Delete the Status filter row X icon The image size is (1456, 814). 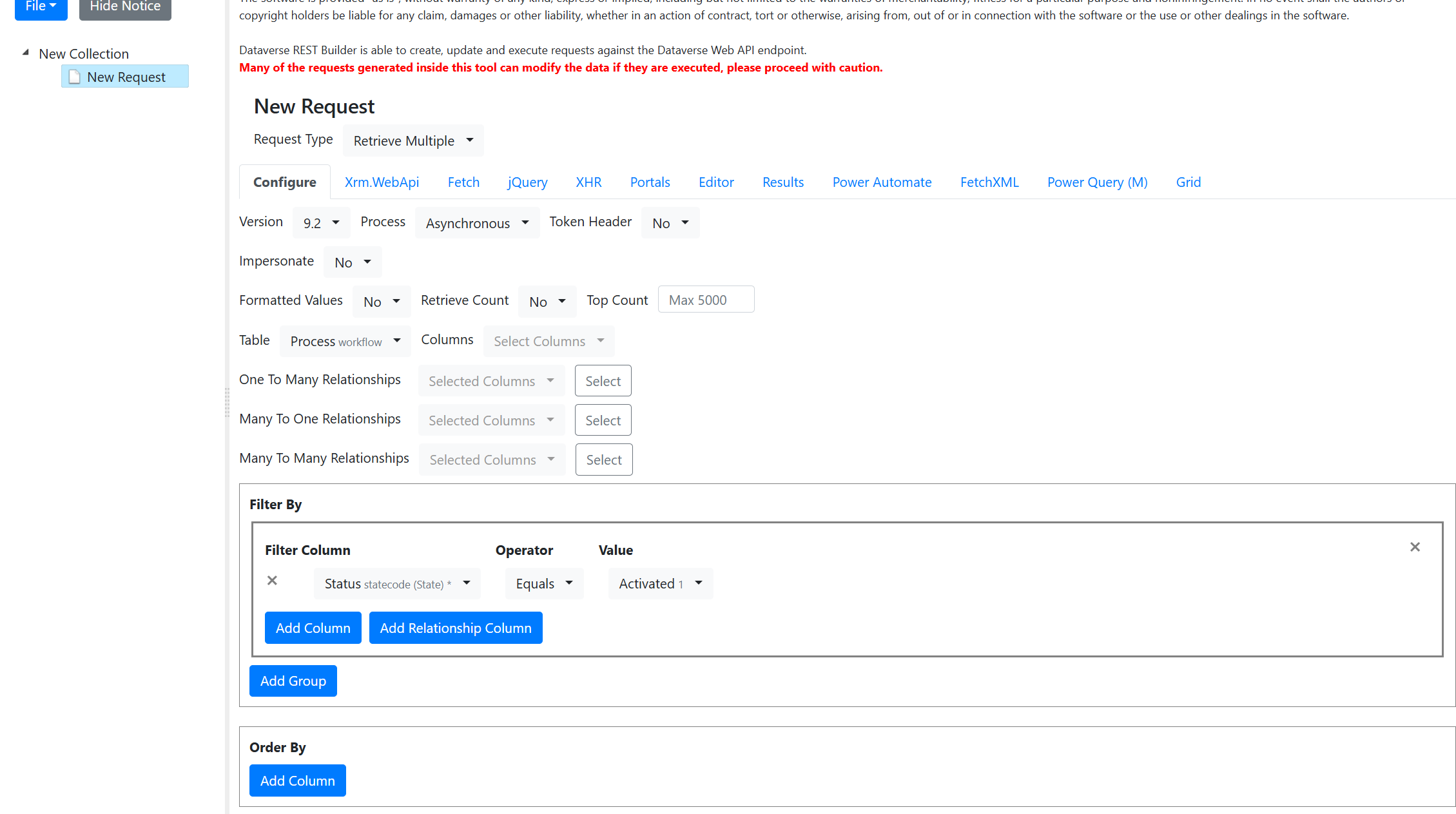tap(273, 581)
